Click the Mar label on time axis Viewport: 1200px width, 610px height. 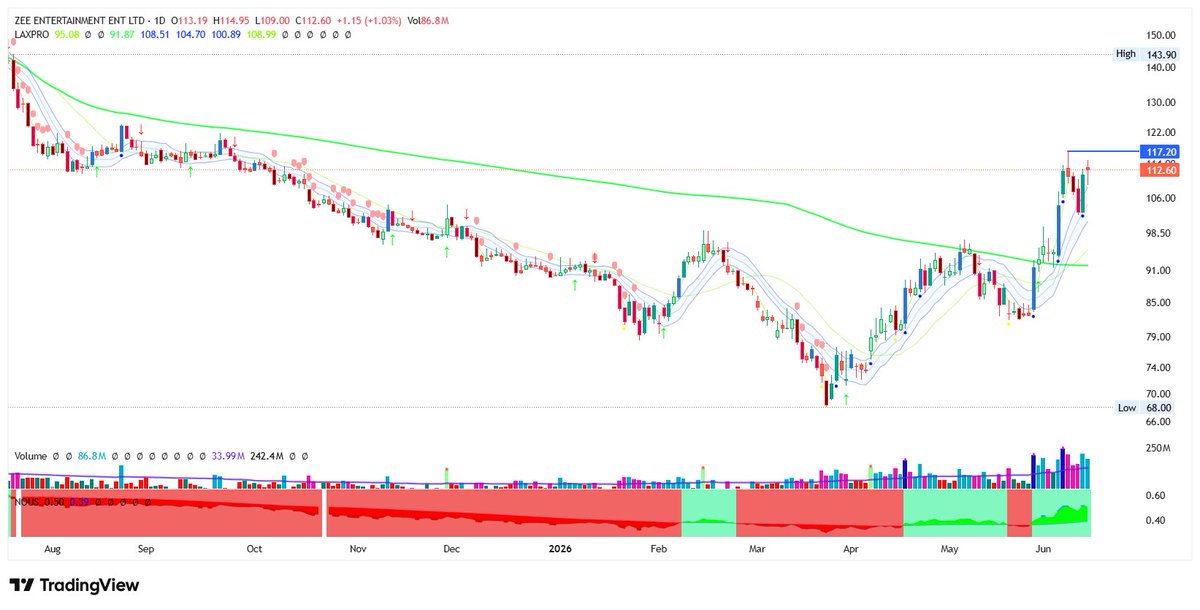759,549
